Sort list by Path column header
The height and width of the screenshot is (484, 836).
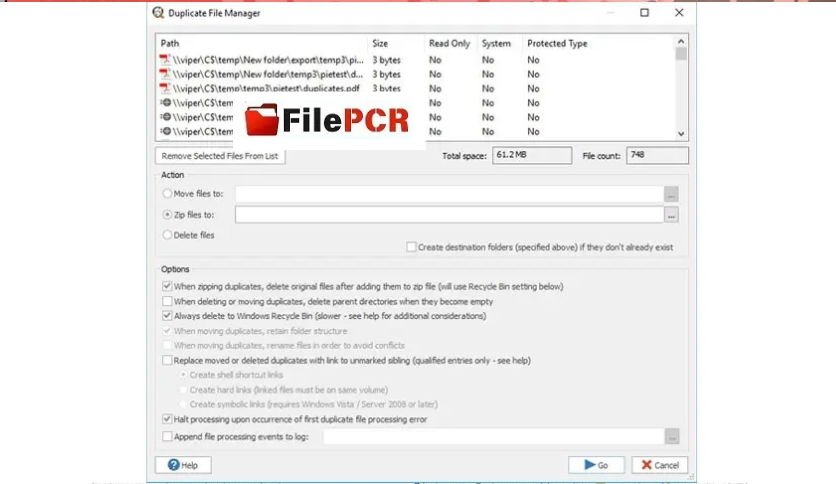[261, 43]
